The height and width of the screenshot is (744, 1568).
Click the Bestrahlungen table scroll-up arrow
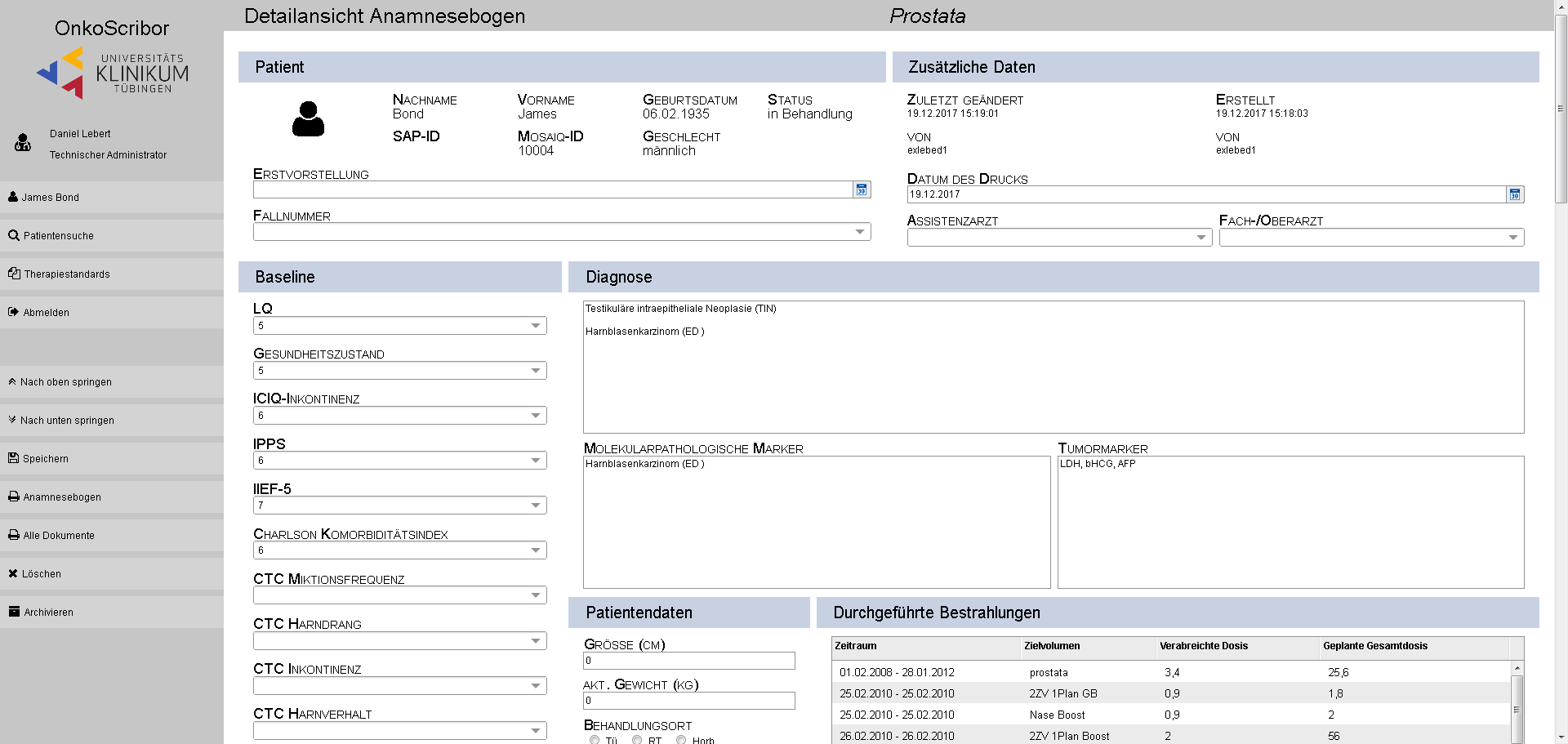(x=1517, y=668)
